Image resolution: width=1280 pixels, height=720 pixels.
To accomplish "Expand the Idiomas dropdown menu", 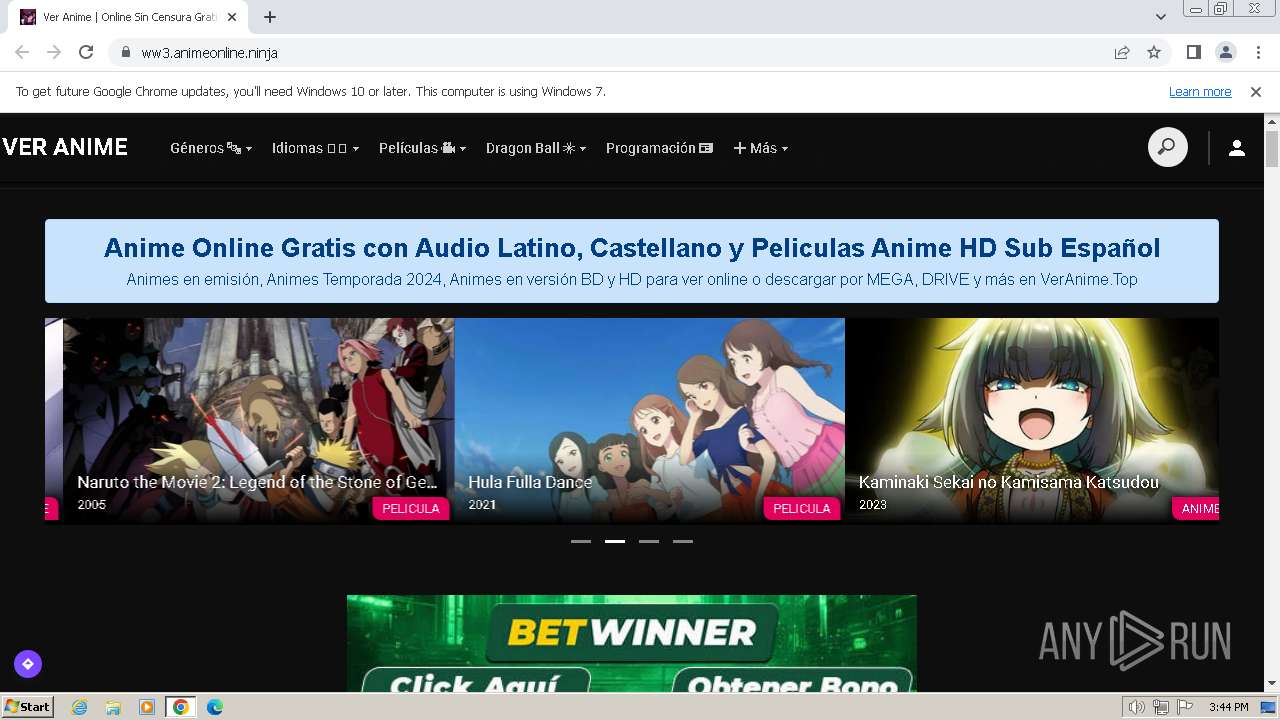I will [315, 148].
